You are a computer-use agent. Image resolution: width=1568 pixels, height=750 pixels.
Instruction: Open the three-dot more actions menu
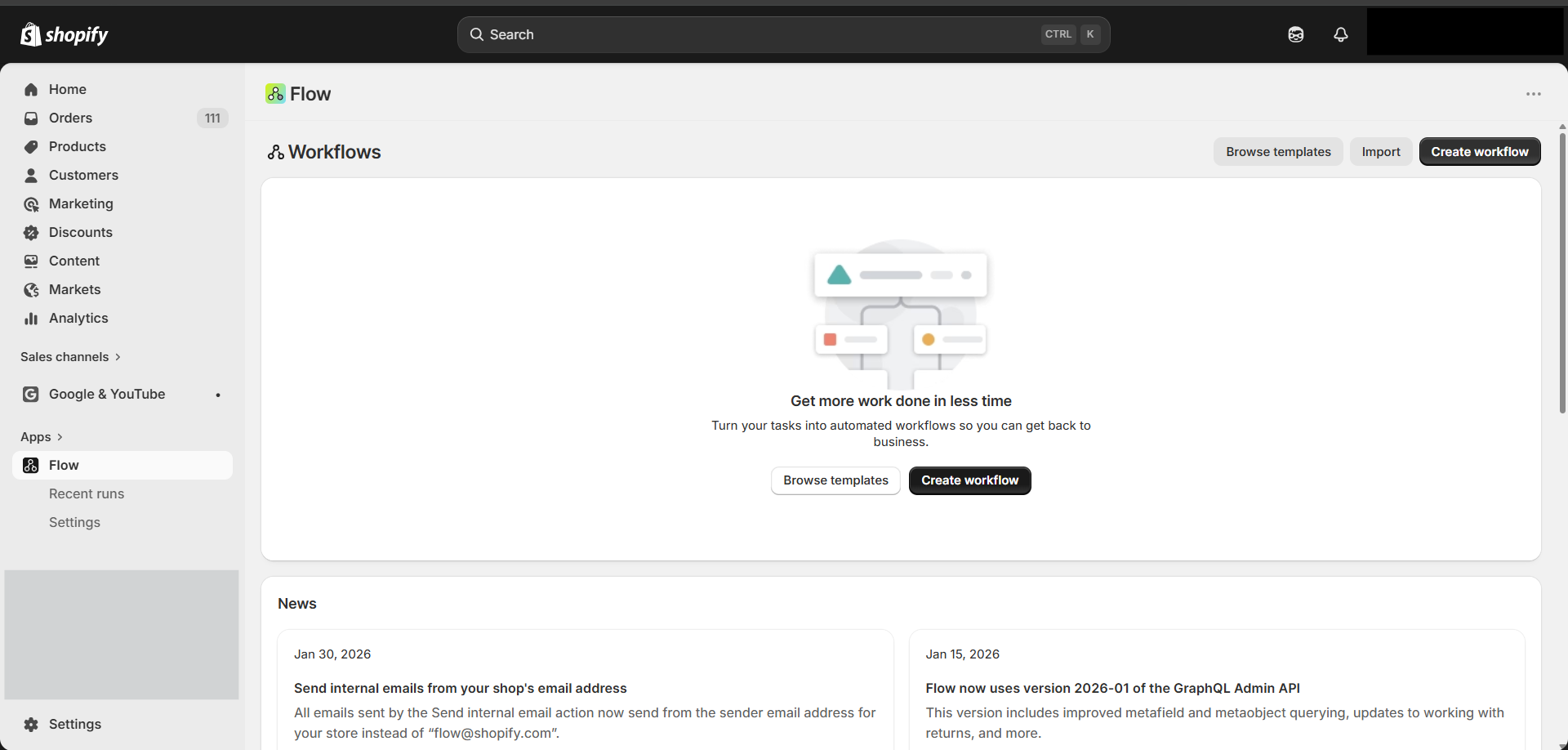[1534, 94]
